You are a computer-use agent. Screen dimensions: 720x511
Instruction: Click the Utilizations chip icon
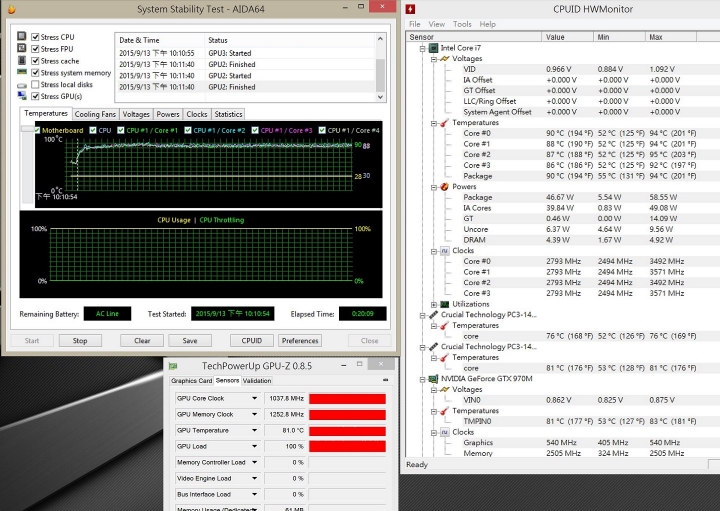pos(444,304)
